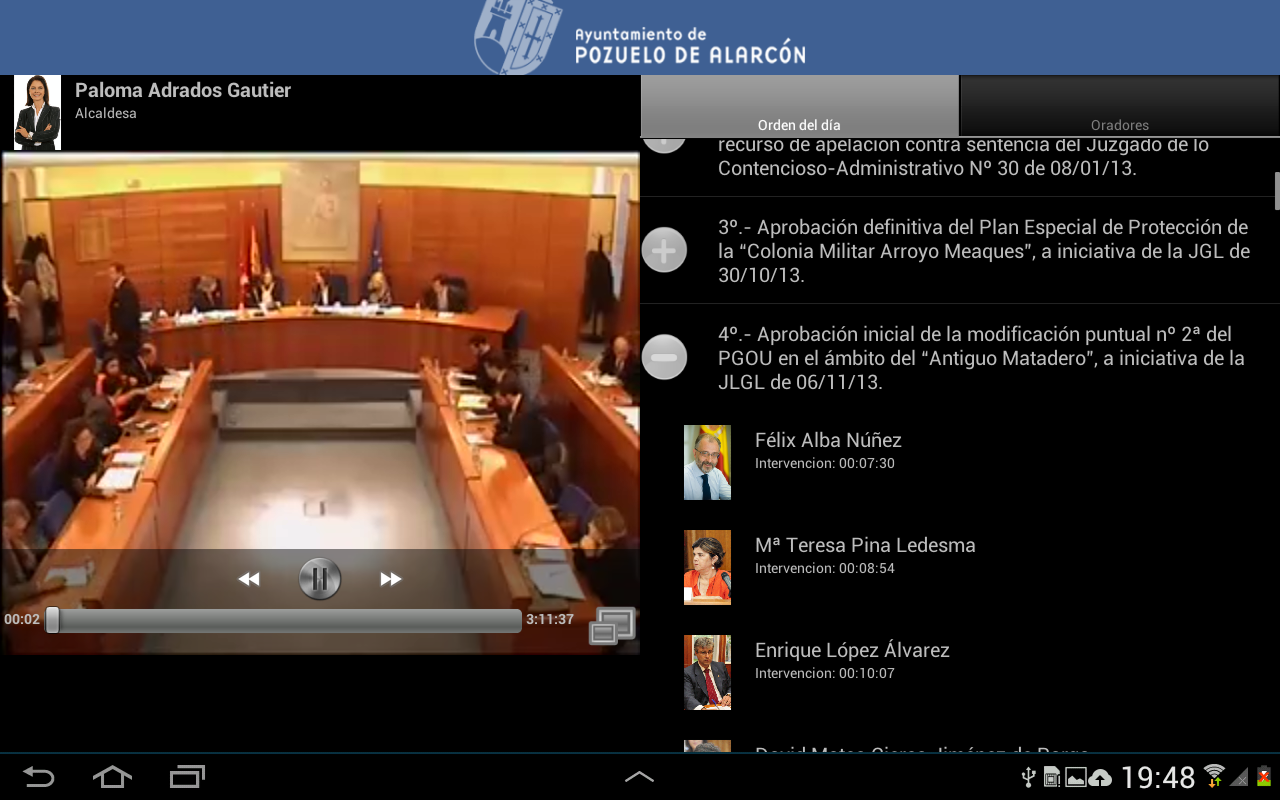This screenshot has width=1280, height=800.
Task: Open Mª Teresa Pina Ledesma photo thumbnail
Action: [x=707, y=567]
